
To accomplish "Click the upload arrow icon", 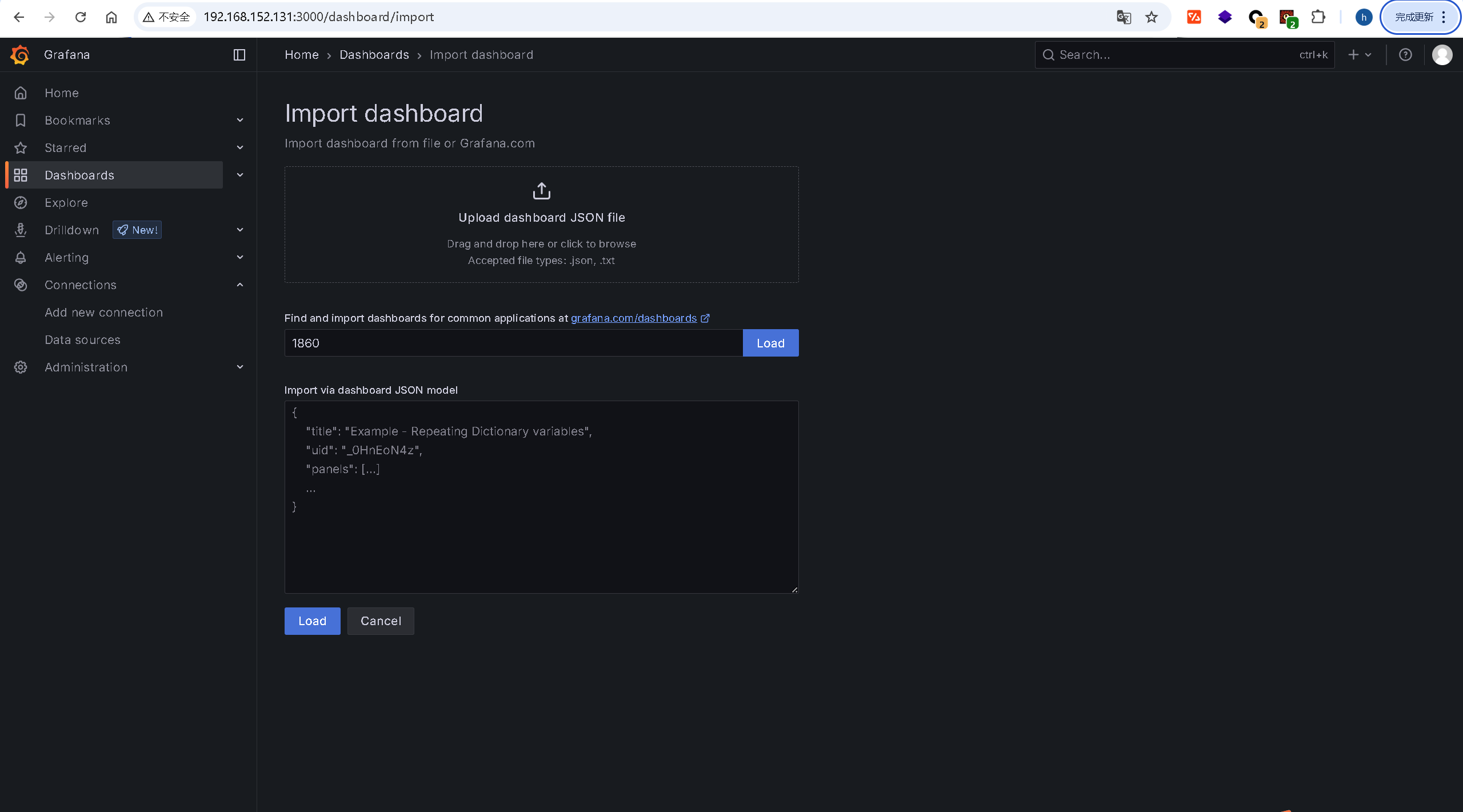I will coord(541,190).
